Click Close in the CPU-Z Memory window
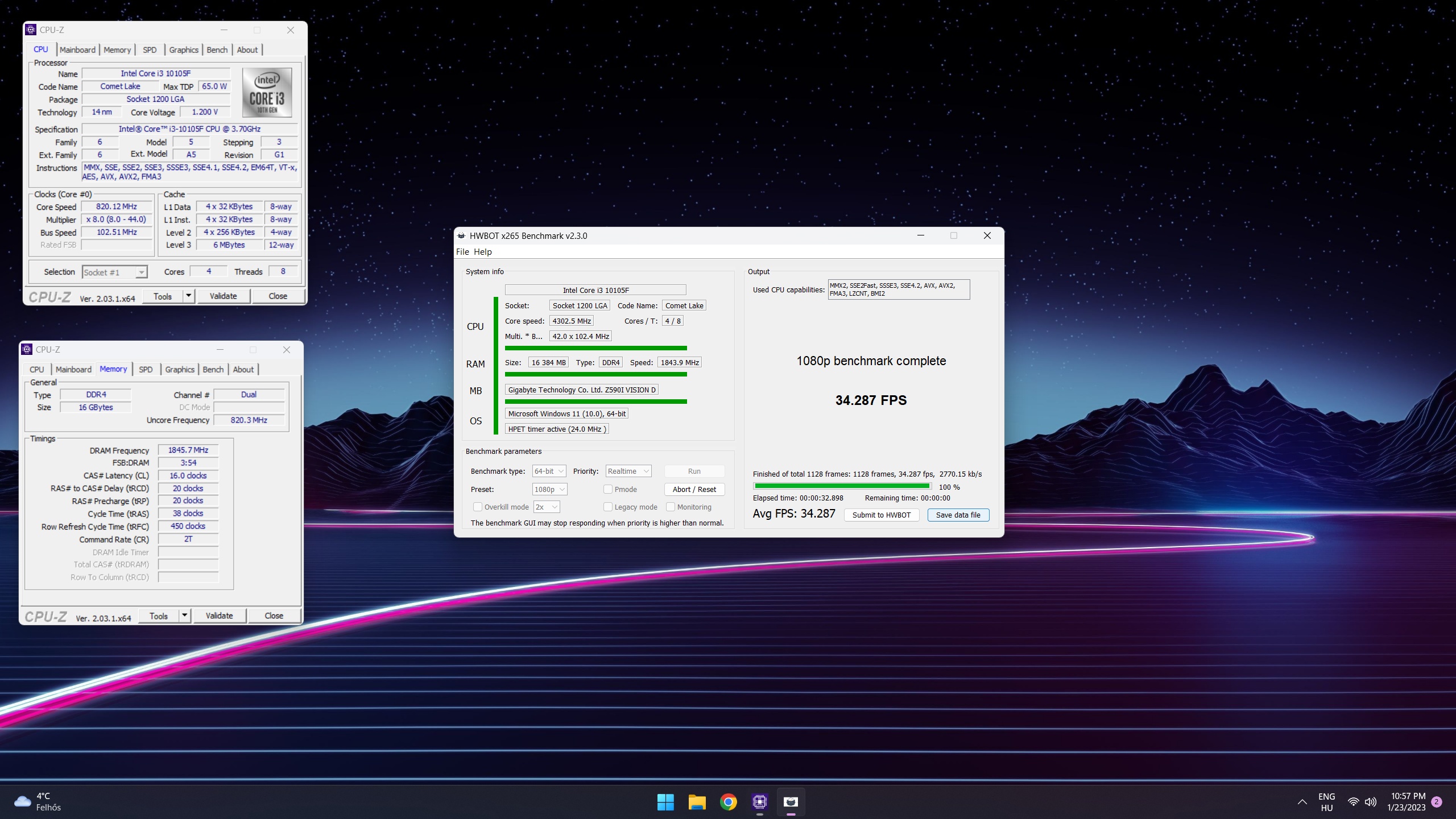This screenshot has width=1456, height=819. click(274, 615)
